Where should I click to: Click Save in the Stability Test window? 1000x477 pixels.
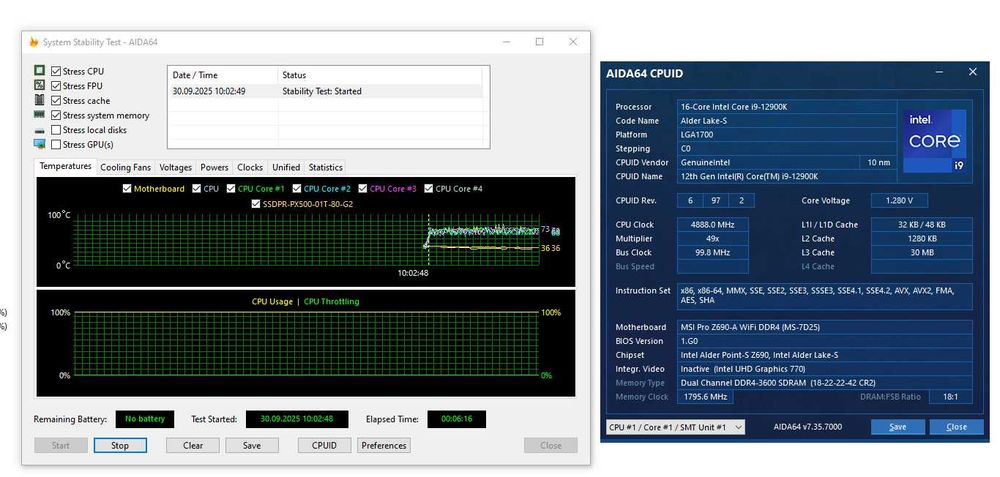(252, 445)
